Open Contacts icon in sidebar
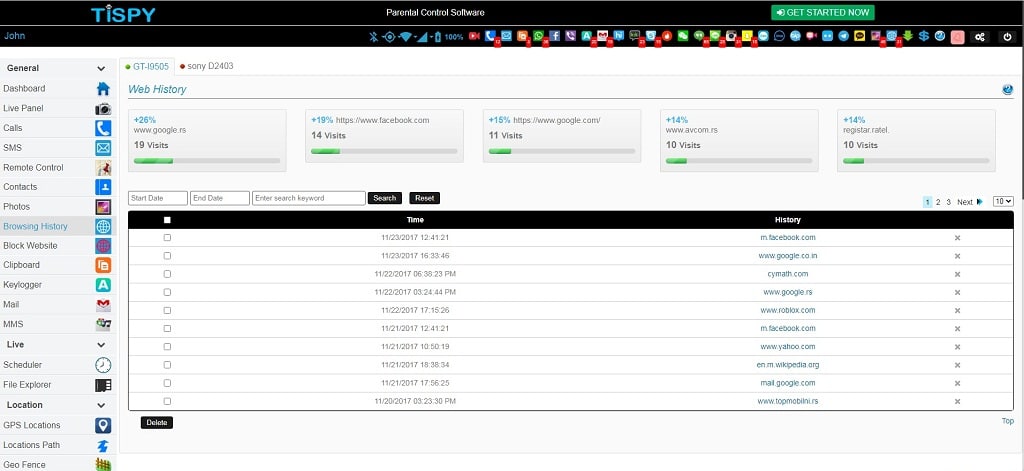Image resolution: width=1024 pixels, height=471 pixels. pos(103,187)
